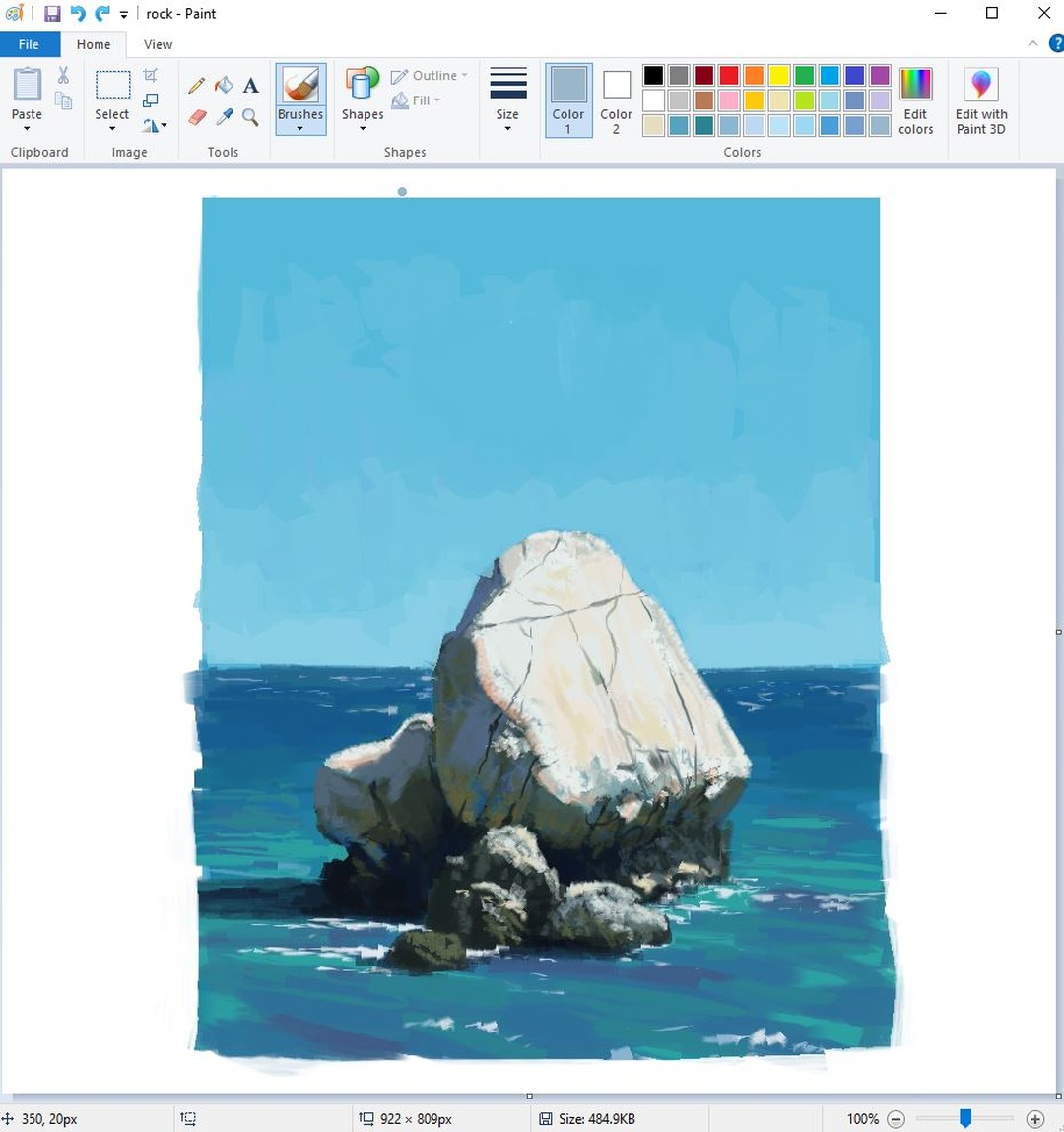The width and height of the screenshot is (1064, 1132).
Task: Select the Color picker eyedropper tool
Action: click(x=224, y=117)
